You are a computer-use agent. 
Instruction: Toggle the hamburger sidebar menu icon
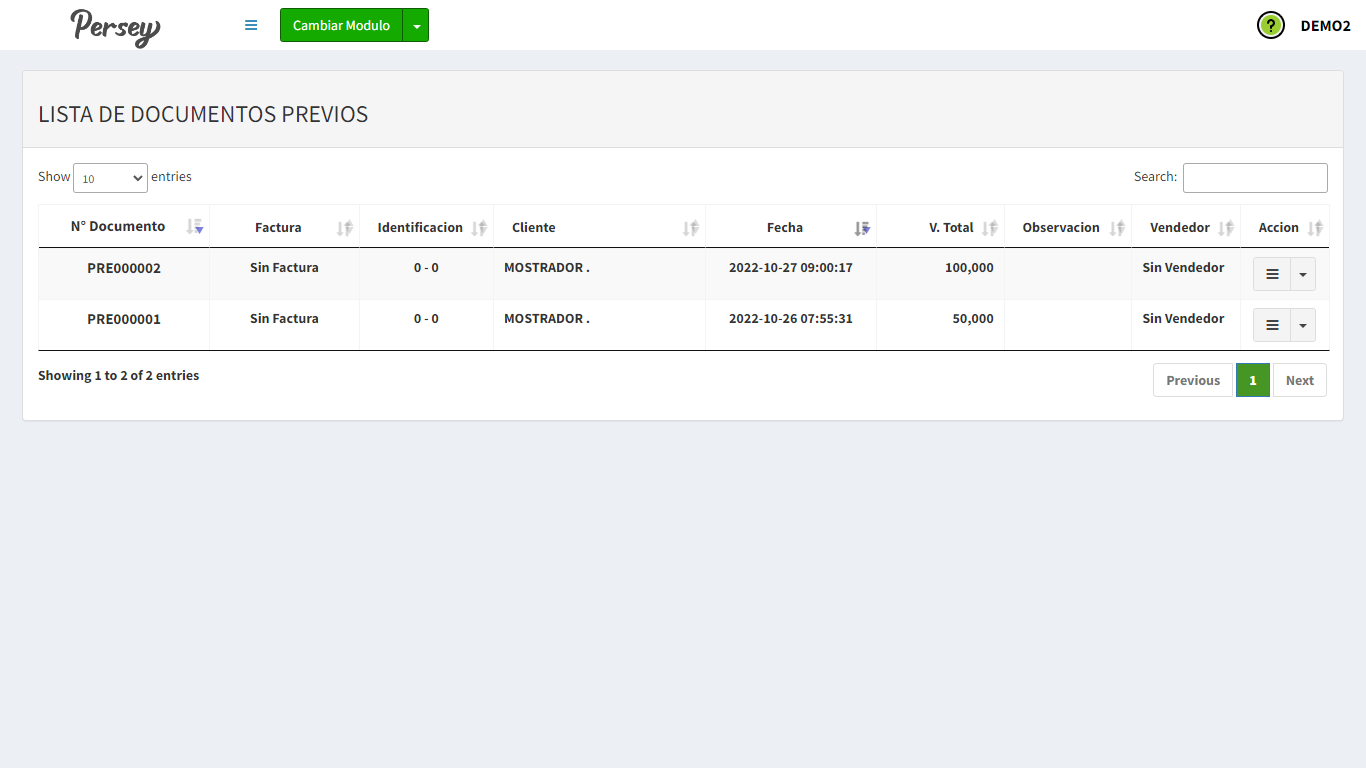(251, 25)
